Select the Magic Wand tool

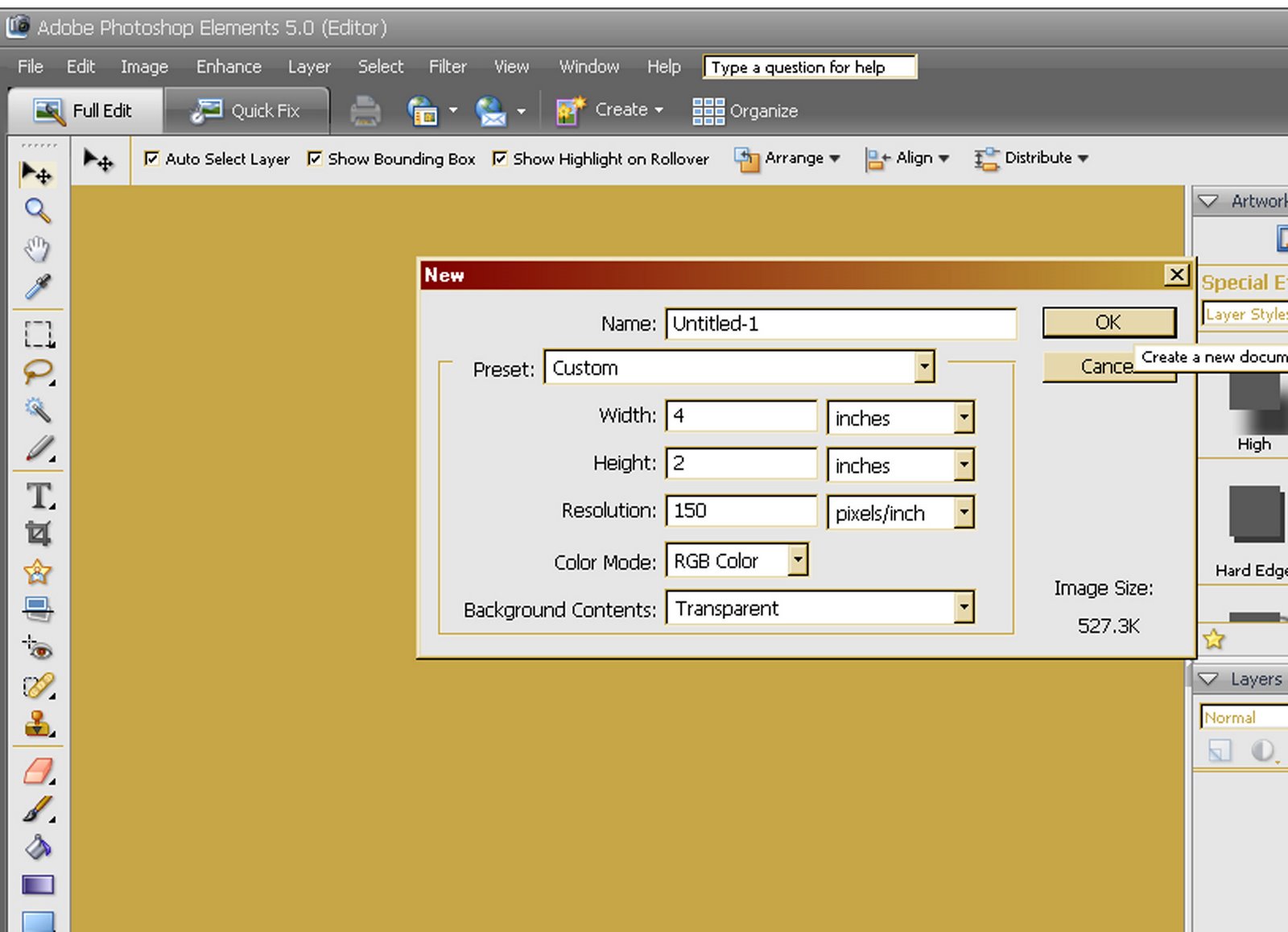(x=38, y=410)
